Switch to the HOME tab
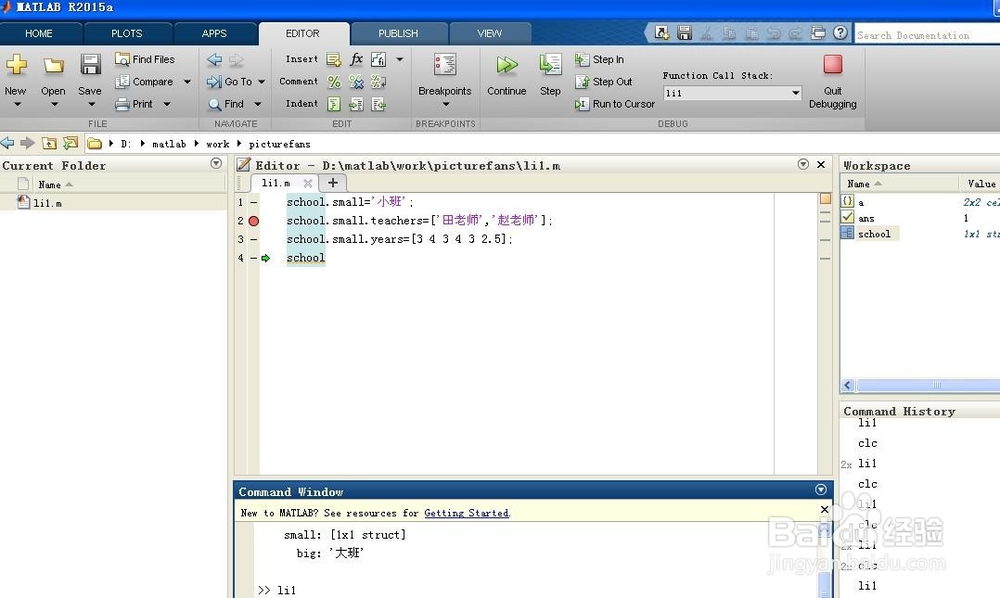 [x=39, y=33]
